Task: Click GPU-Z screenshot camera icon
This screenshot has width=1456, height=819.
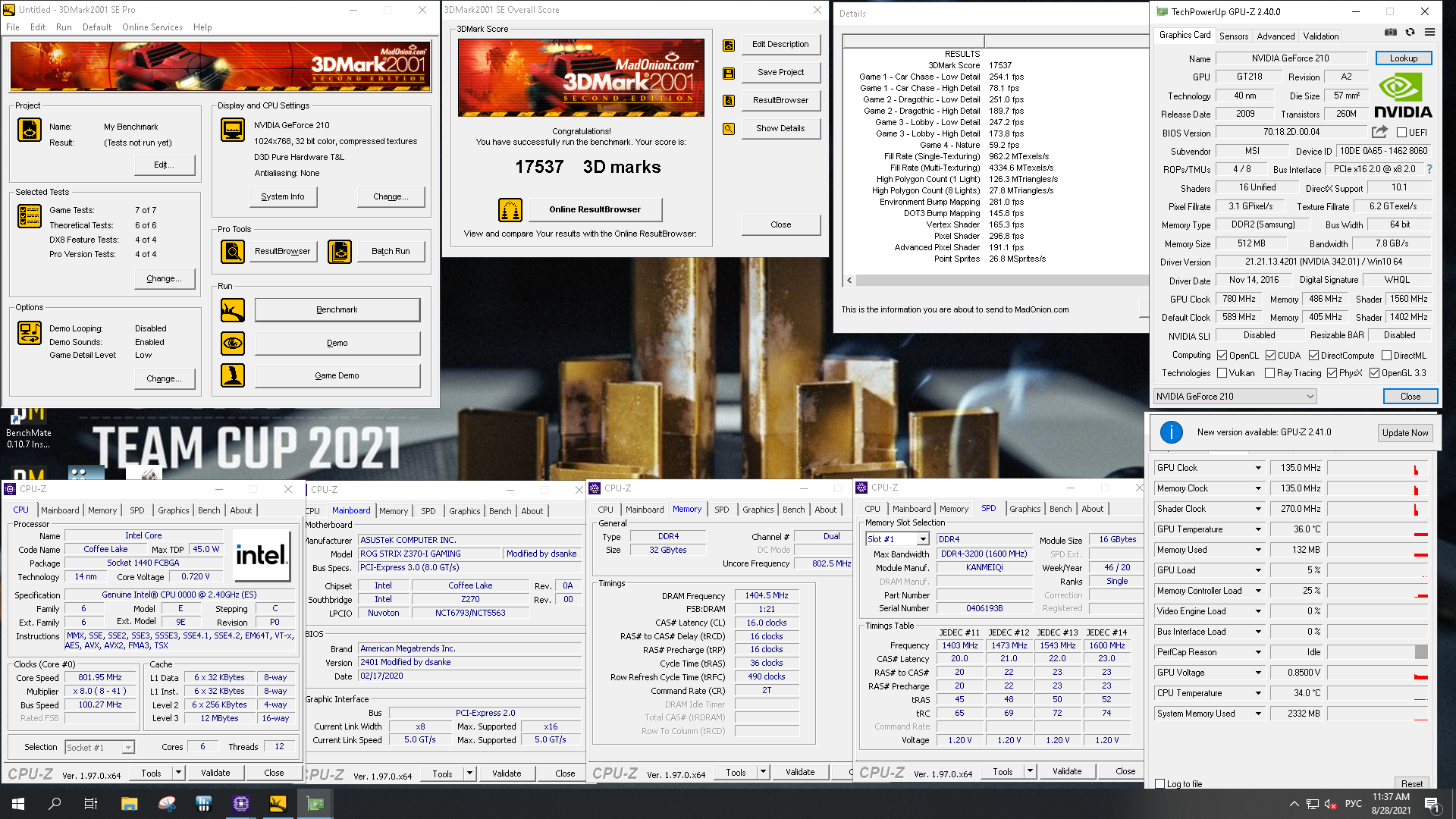Action: pyautogui.click(x=1390, y=32)
